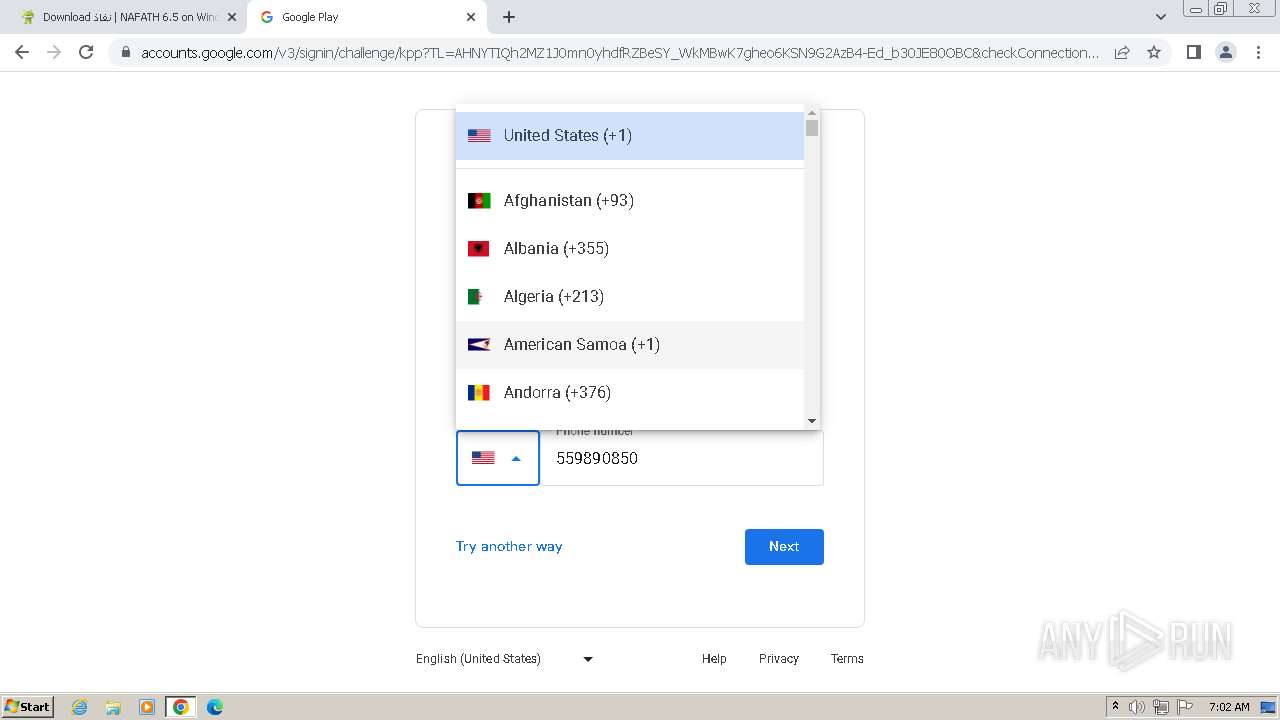Screen dimensions: 1280x720
Task: Open the Windows Start menu
Action: (x=28, y=706)
